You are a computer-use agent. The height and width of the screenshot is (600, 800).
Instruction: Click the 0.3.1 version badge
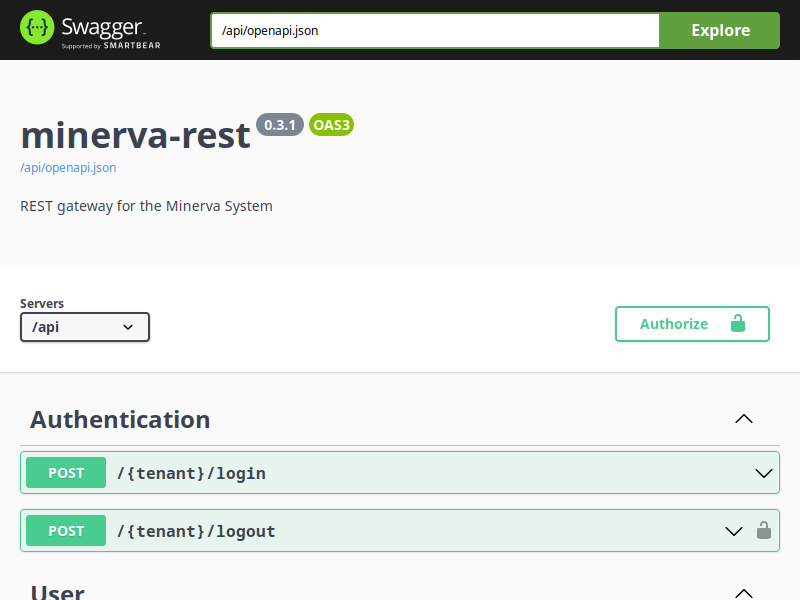(x=280, y=125)
